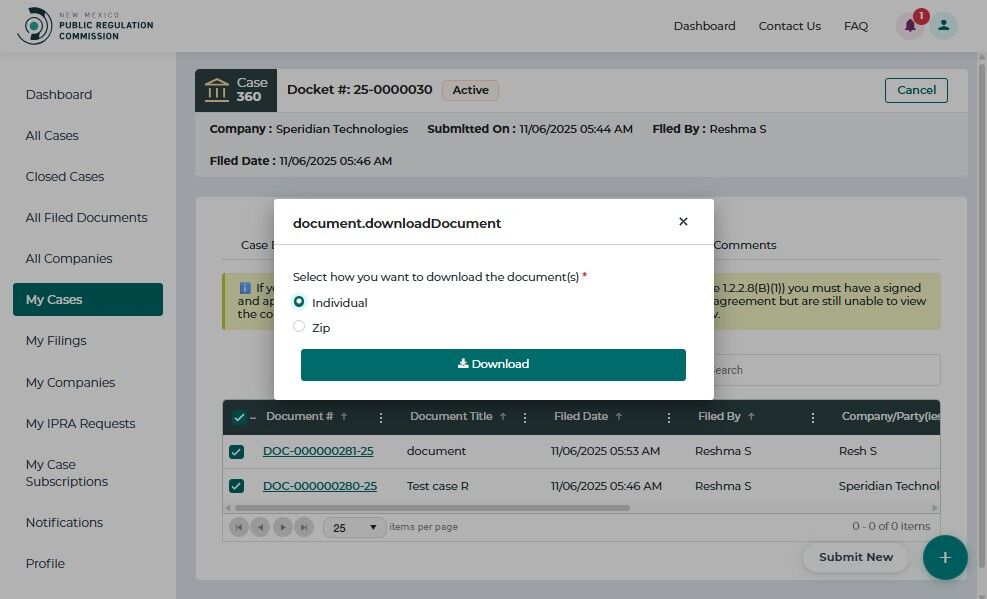
Task: Open Contact Us in top navigation
Action: pos(789,26)
